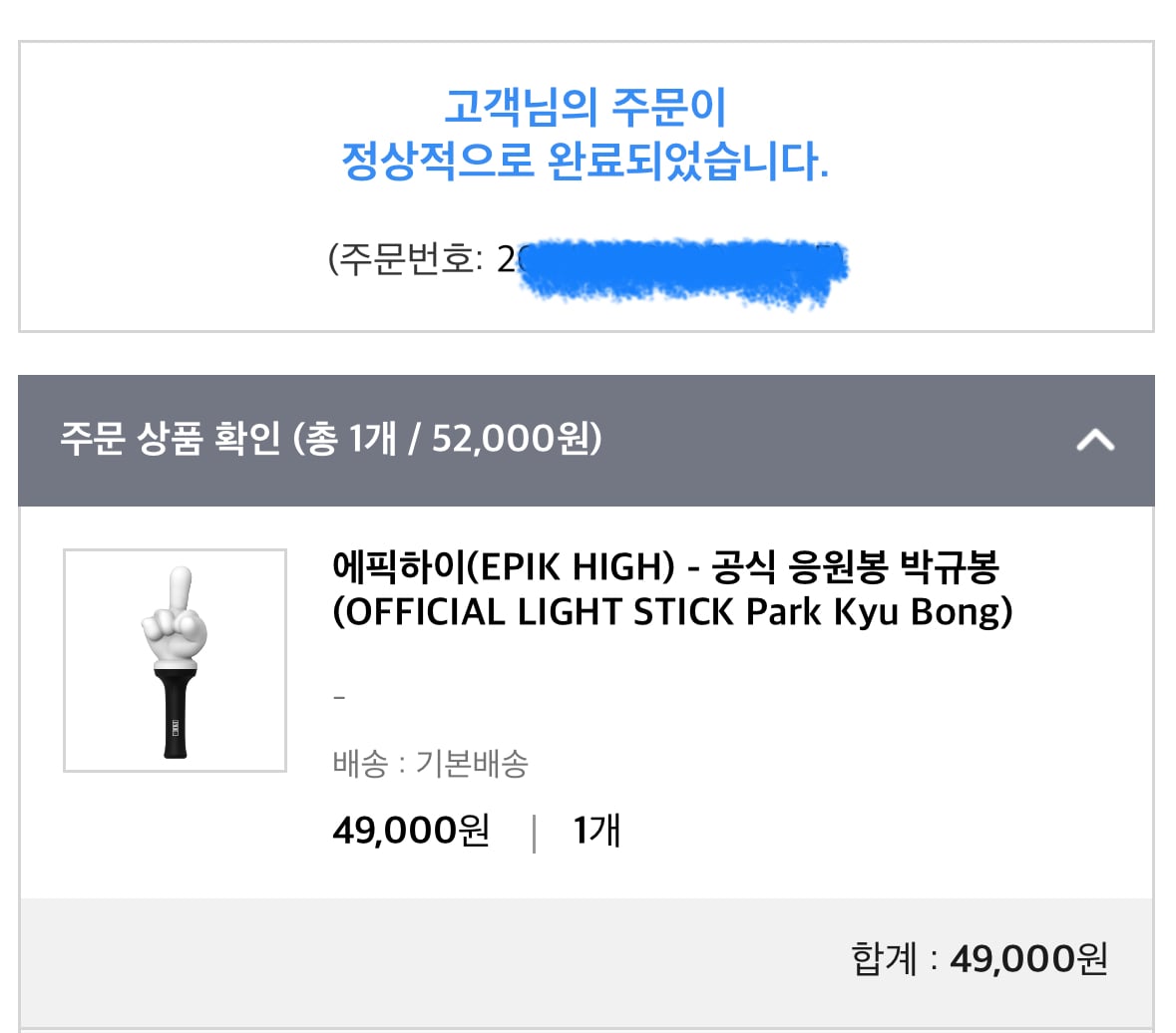Click the 합계 total label
This screenshot has width=1176, height=1033.
pyautogui.click(x=883, y=959)
